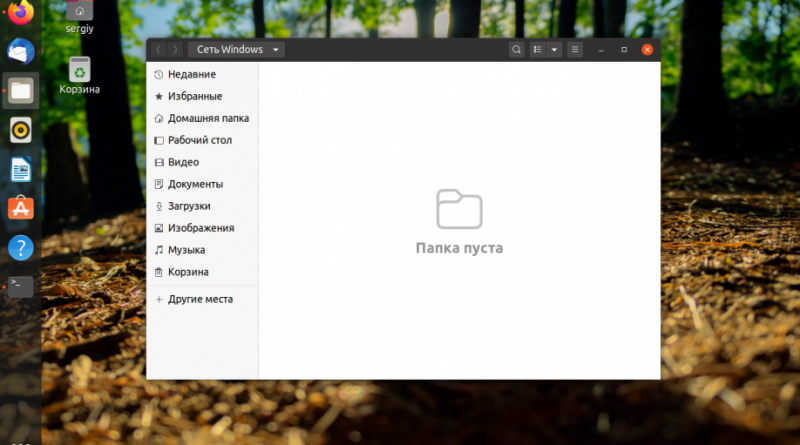Toggle list view in the file manager
This screenshot has height=445, width=800.
tap(537, 49)
